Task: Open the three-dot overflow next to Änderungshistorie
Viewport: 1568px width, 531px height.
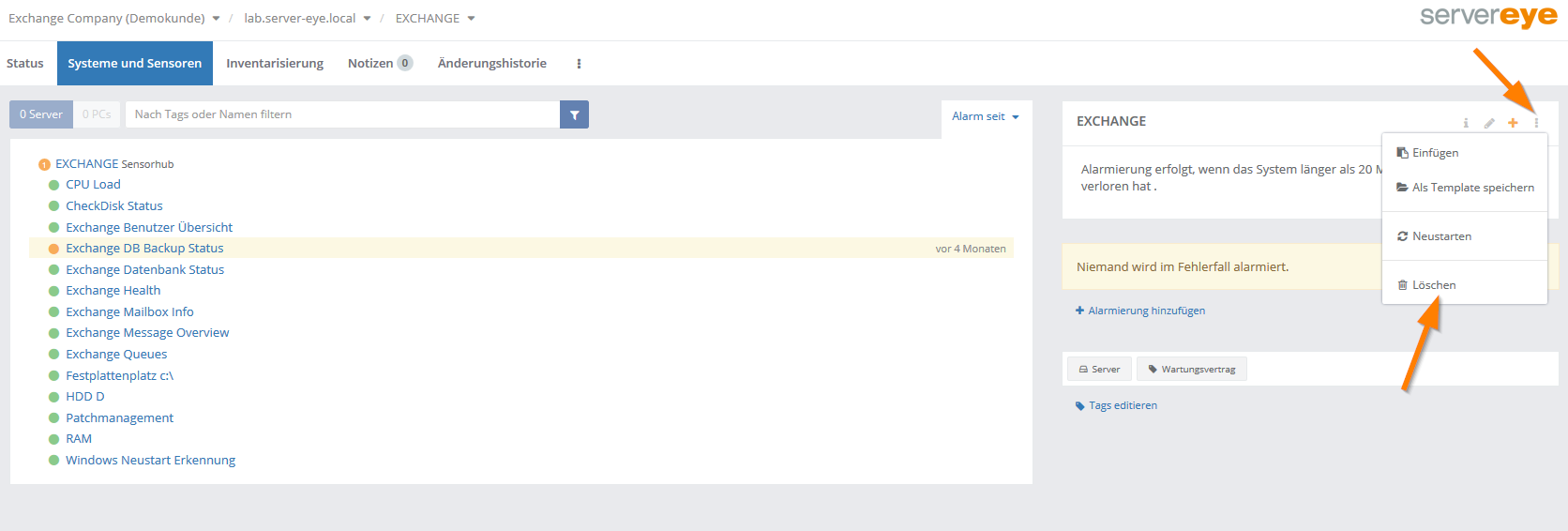Action: coord(579,64)
